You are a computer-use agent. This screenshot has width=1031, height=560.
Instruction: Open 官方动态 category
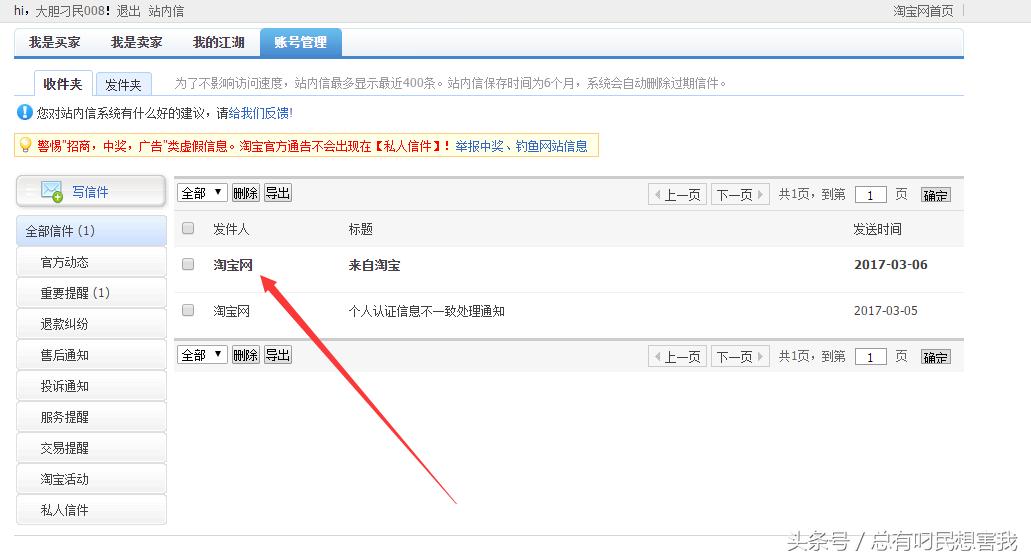(91, 262)
